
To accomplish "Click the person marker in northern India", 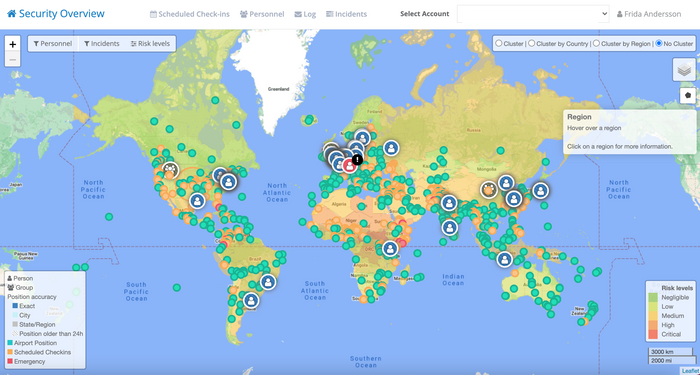I will point(449,203).
